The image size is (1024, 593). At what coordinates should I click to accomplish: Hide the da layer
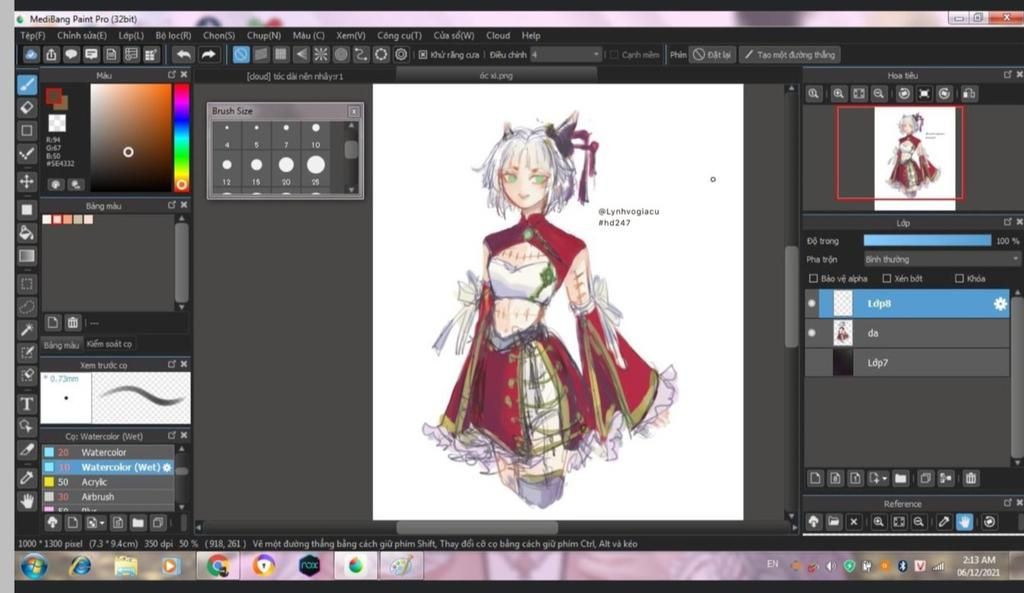pyautogui.click(x=812, y=333)
